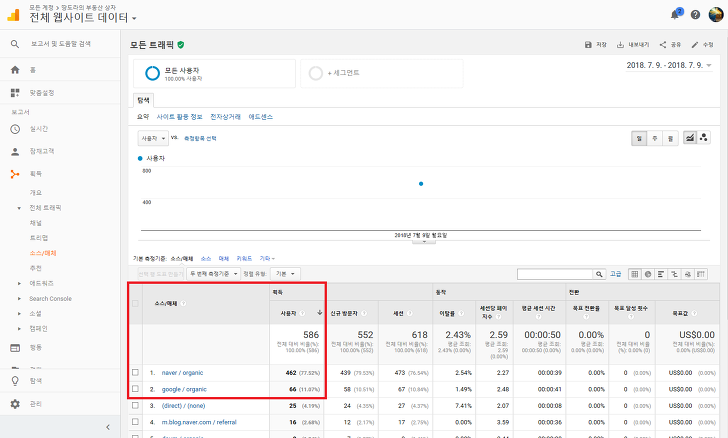728x438 pixels.
Task: Click the 고급 advanced filter link
Action: pyautogui.click(x=616, y=274)
